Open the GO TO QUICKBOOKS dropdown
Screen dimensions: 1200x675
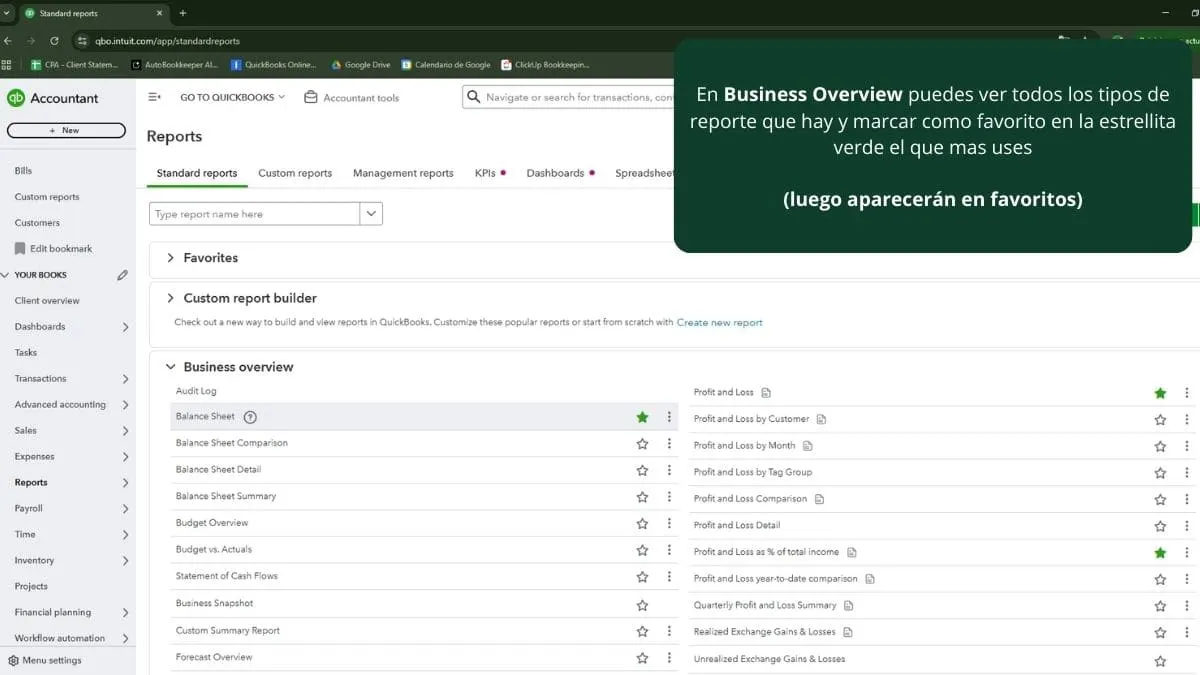point(232,97)
